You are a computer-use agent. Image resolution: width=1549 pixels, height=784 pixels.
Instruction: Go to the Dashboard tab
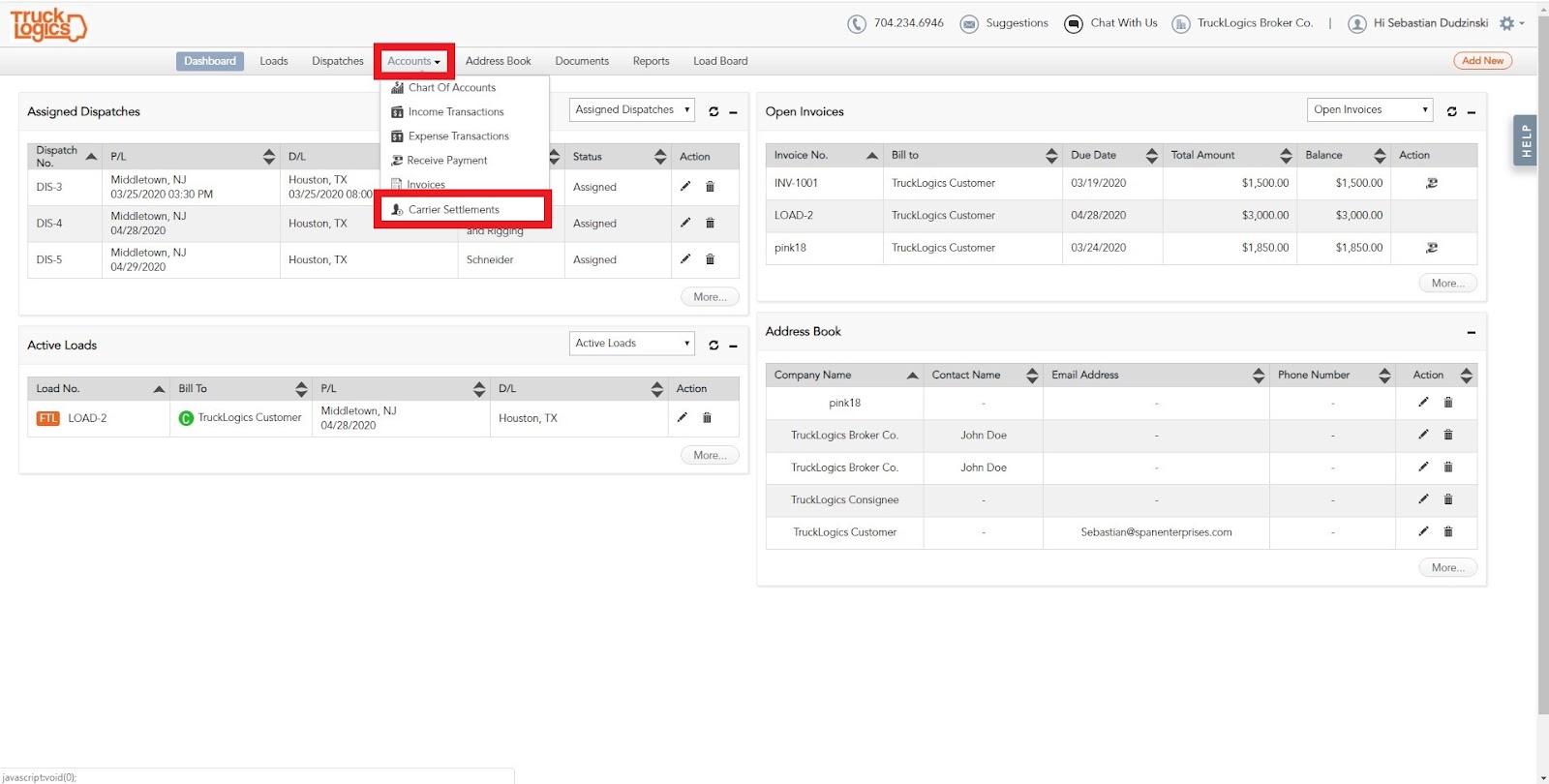tap(210, 61)
